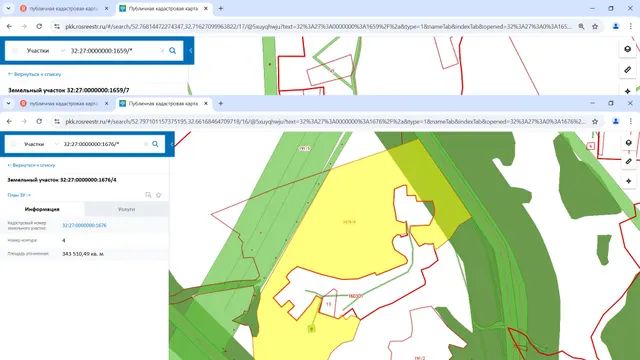Screen dimensions: 640x360
Task: Close active cadastral map tab in front window
Action: pos(206,103)
